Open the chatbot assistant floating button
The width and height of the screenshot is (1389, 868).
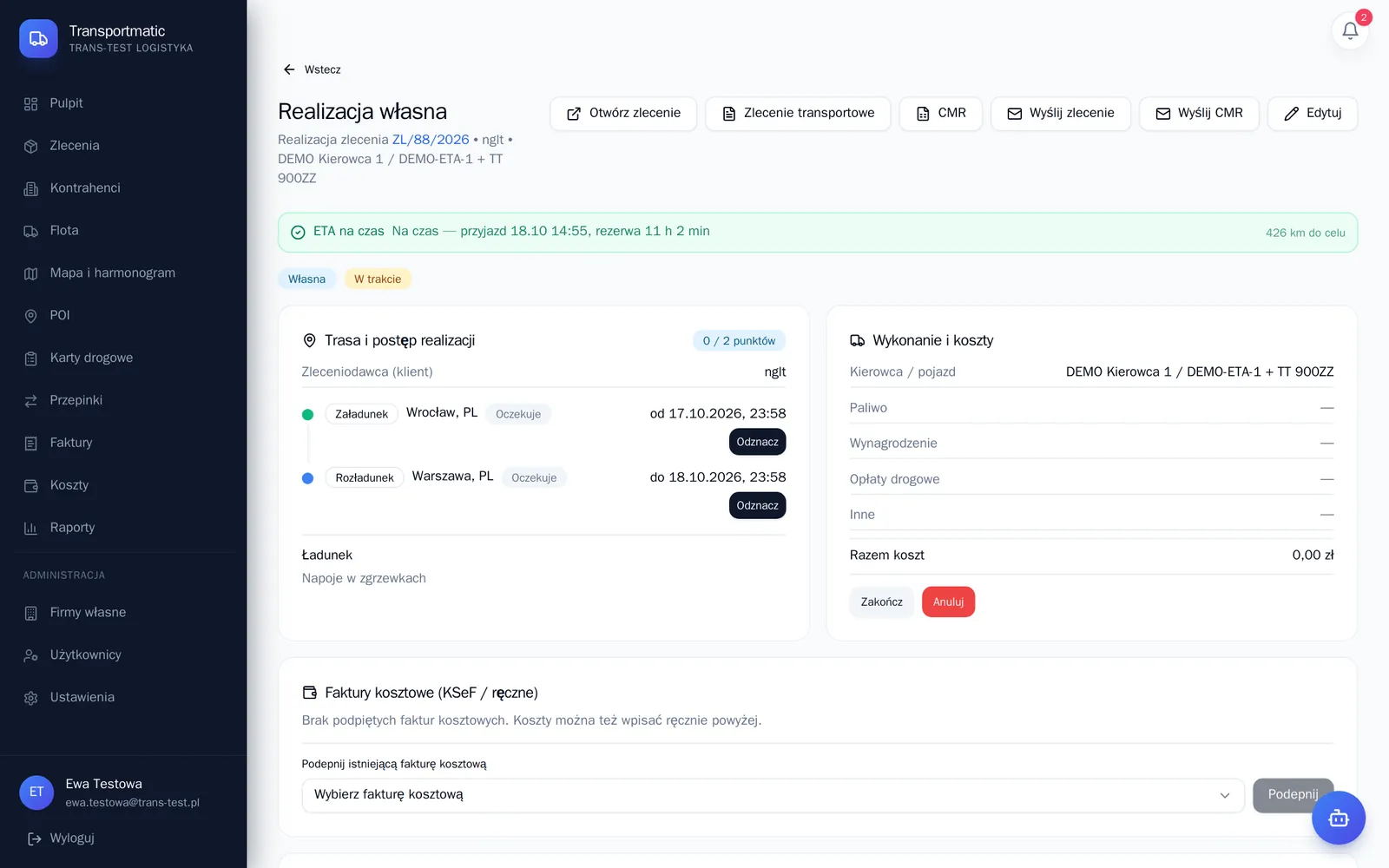pyautogui.click(x=1338, y=818)
